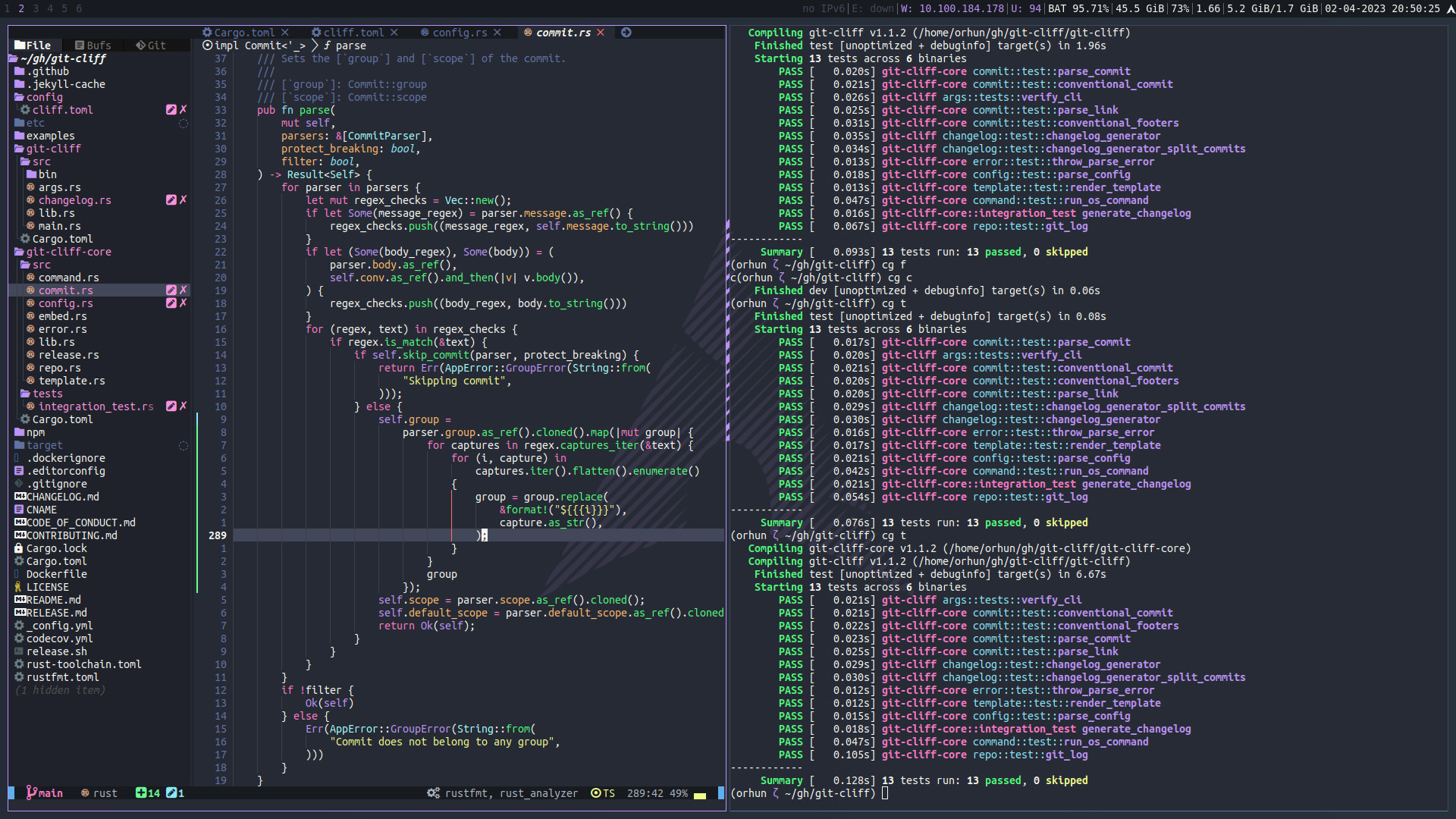This screenshot has height=819, width=1456.
Task: Close the commit.rs buffer tab
Action: point(601,33)
